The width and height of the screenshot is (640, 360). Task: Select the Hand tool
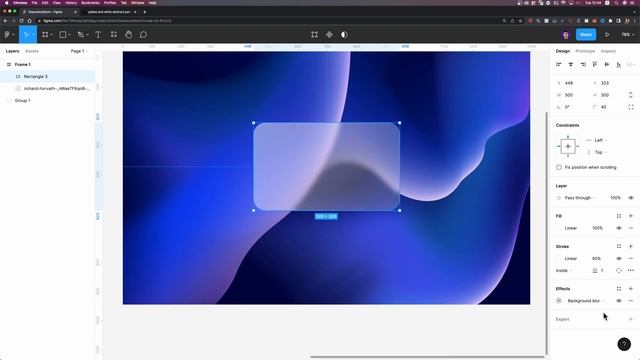tap(129, 35)
